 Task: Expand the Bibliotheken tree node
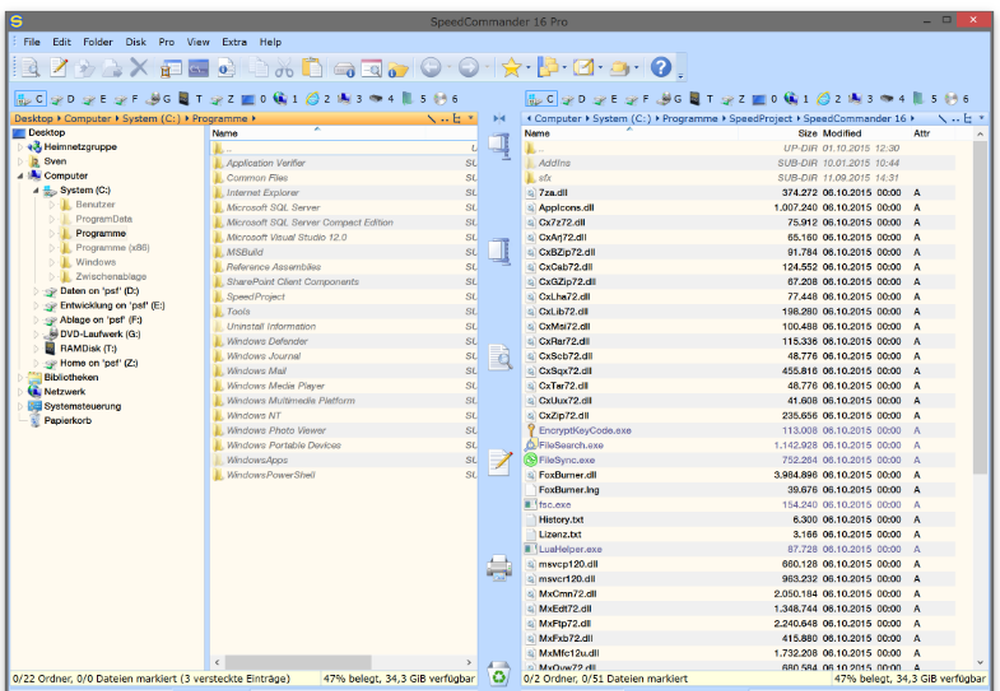20,378
